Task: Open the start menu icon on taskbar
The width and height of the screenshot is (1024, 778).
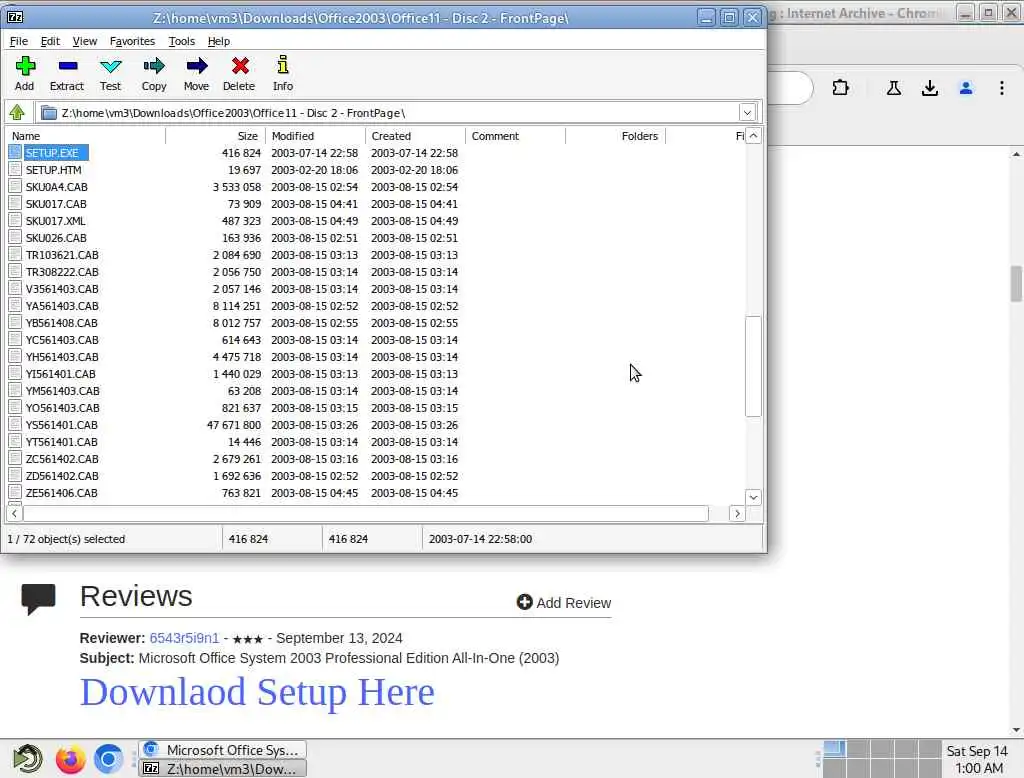Action: pyautogui.click(x=27, y=759)
